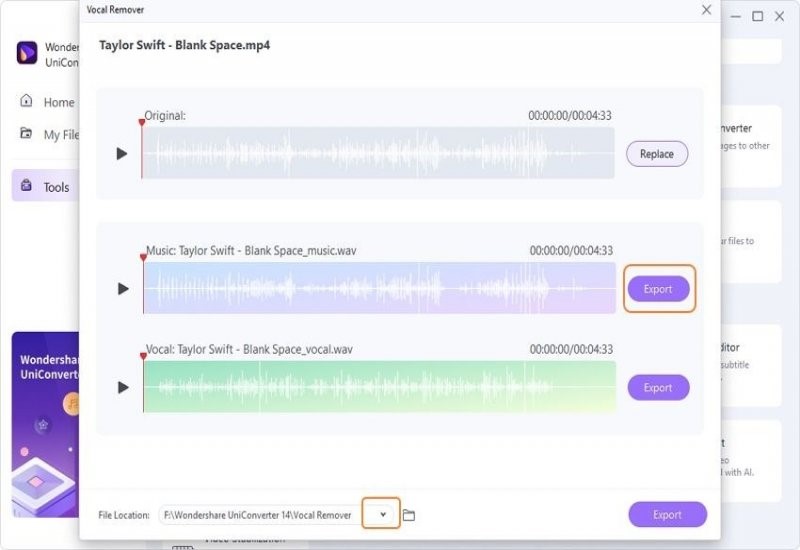This screenshot has height=550, width=800.
Task: Expand the File Location dropdown arrow
Action: point(382,514)
